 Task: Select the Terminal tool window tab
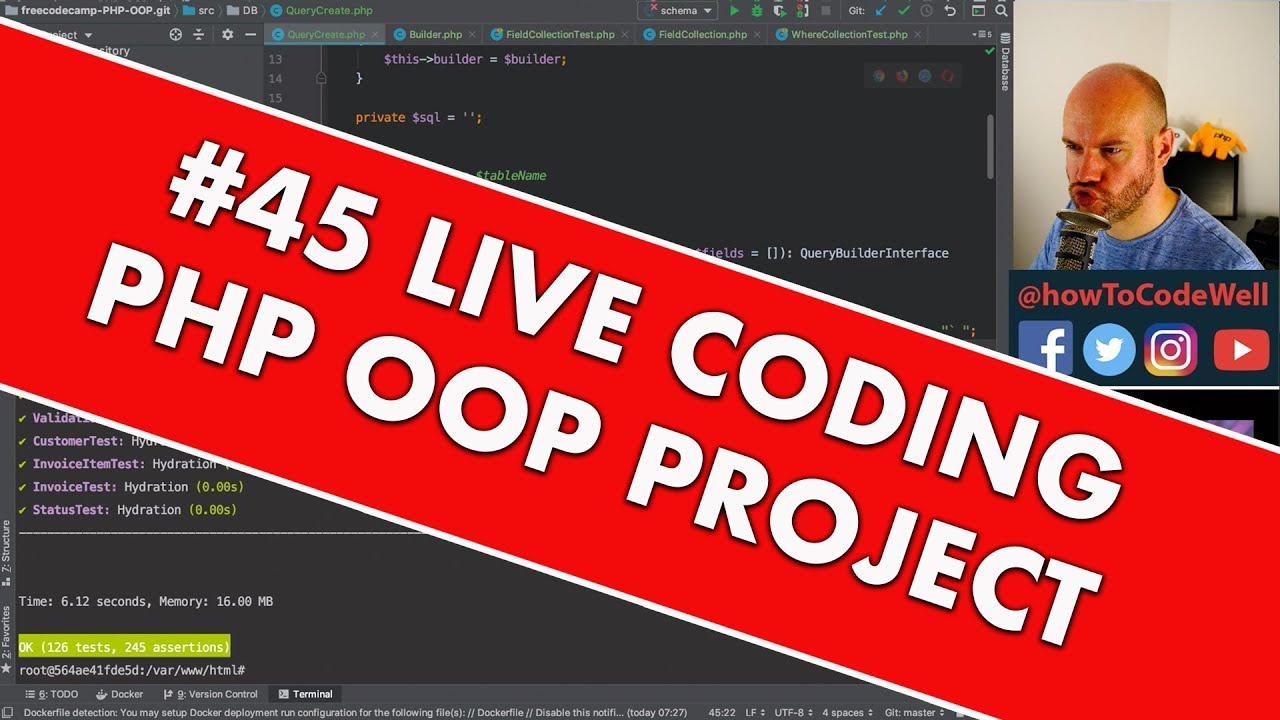[x=305, y=694]
